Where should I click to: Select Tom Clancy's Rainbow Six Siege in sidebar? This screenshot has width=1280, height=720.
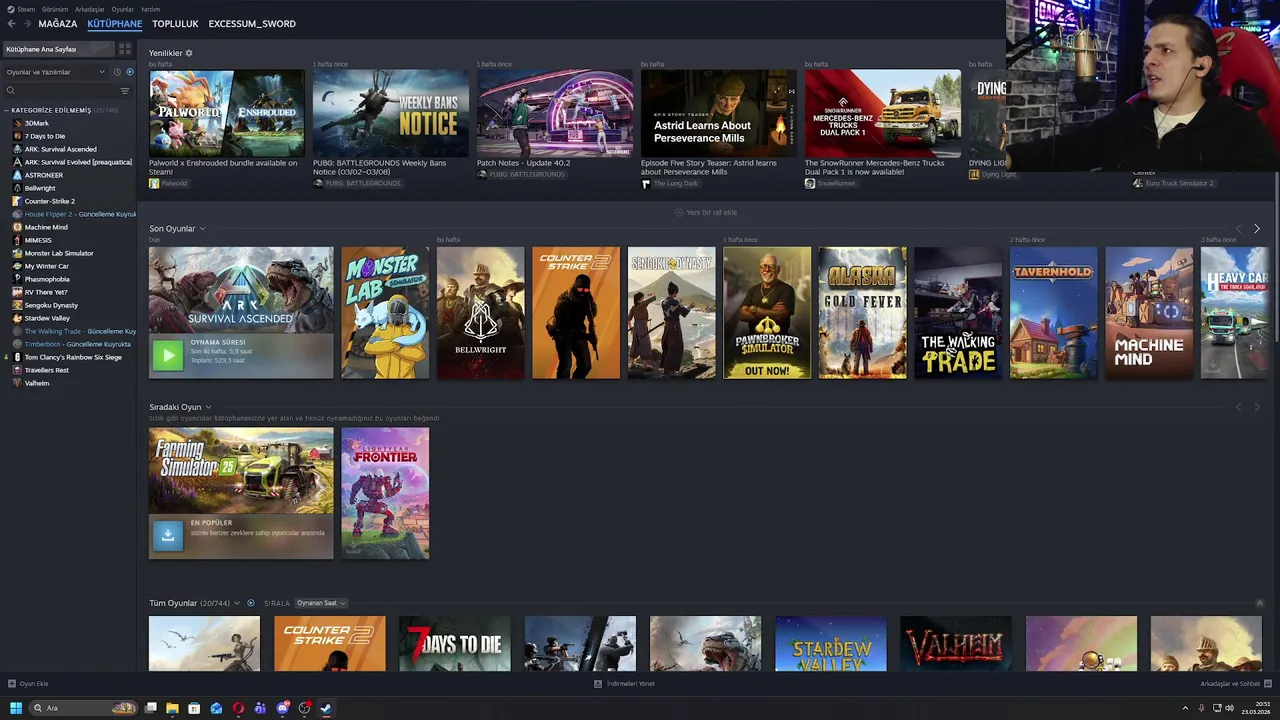(x=72, y=357)
